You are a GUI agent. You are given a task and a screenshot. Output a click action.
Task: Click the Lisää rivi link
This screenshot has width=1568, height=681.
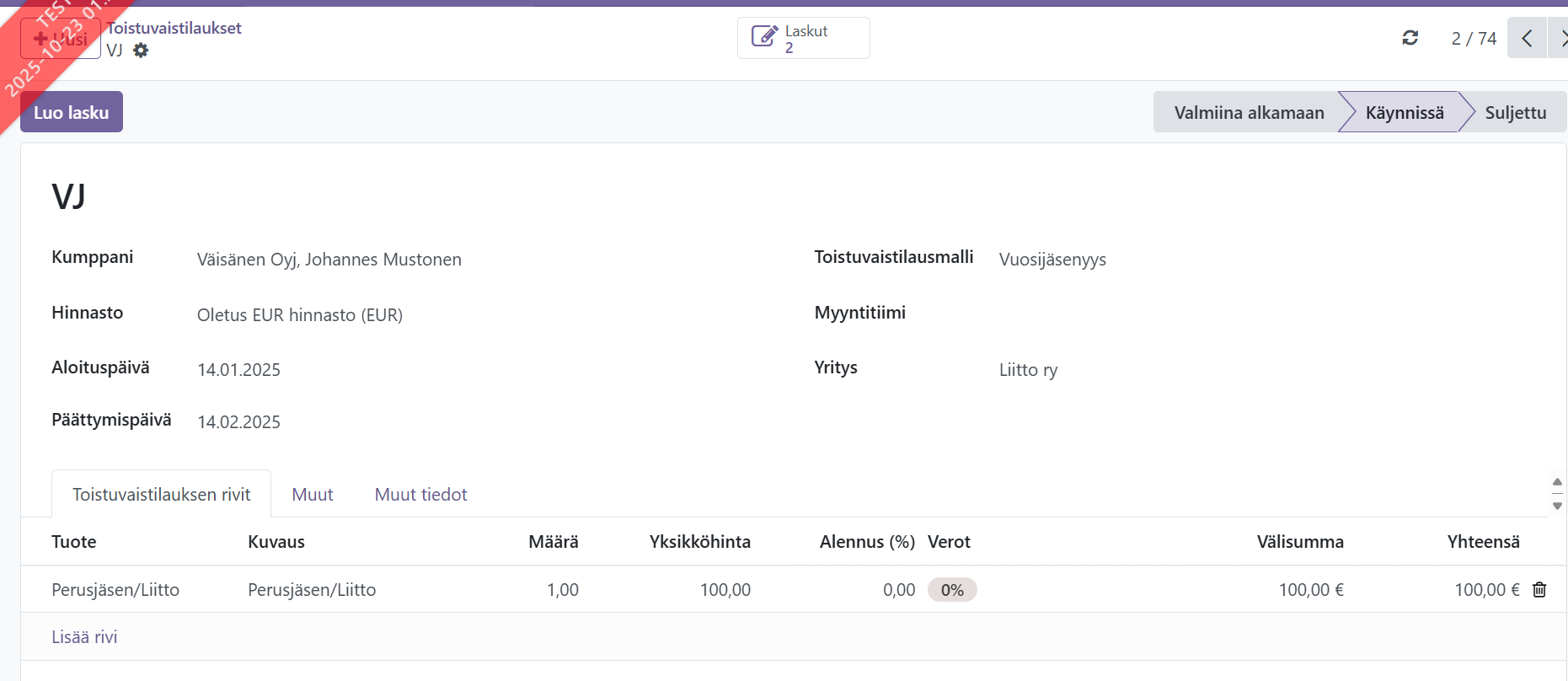(84, 637)
